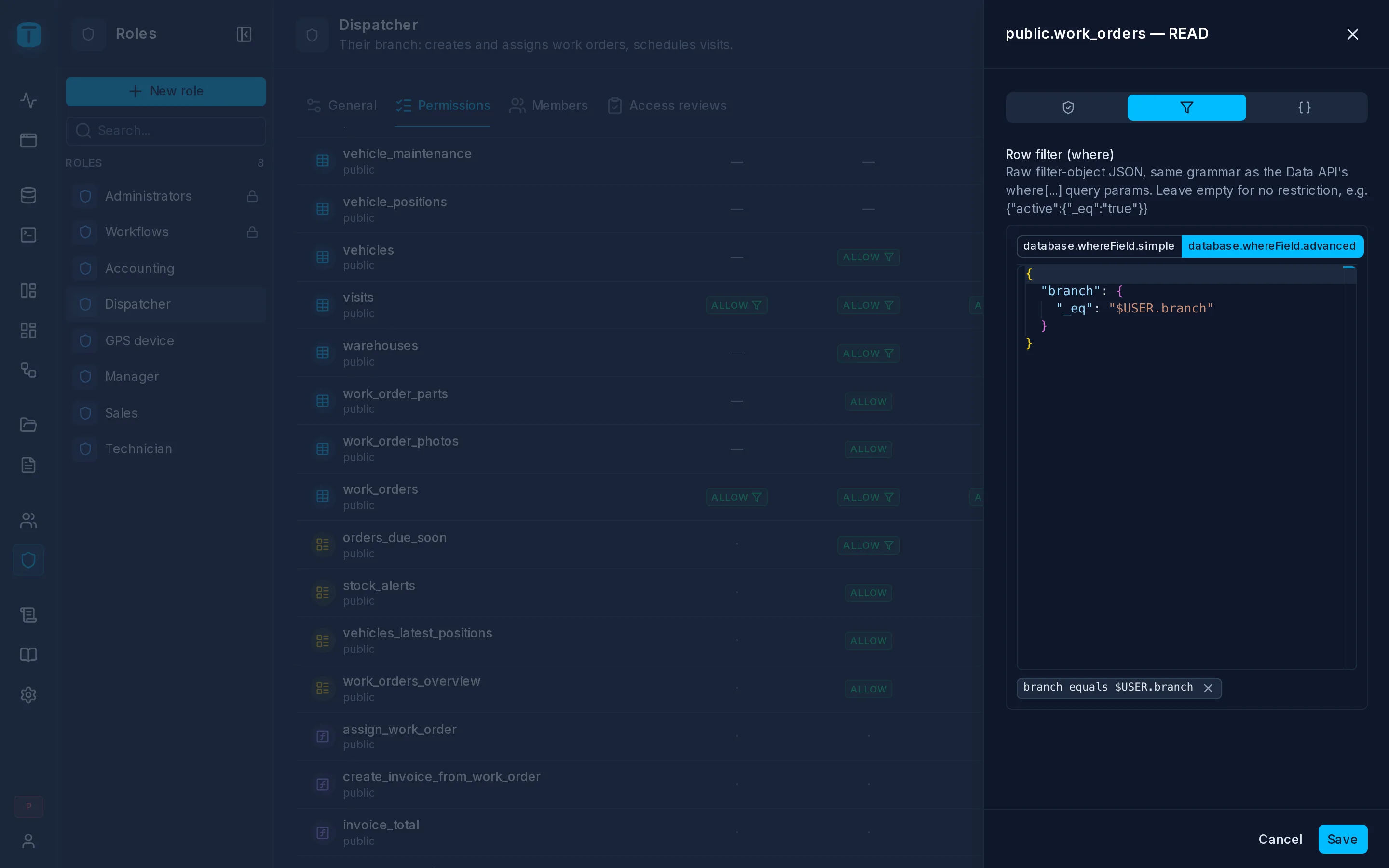The height and width of the screenshot is (868, 1389).
Task: Open the Access reviews tab
Action: coord(667,106)
